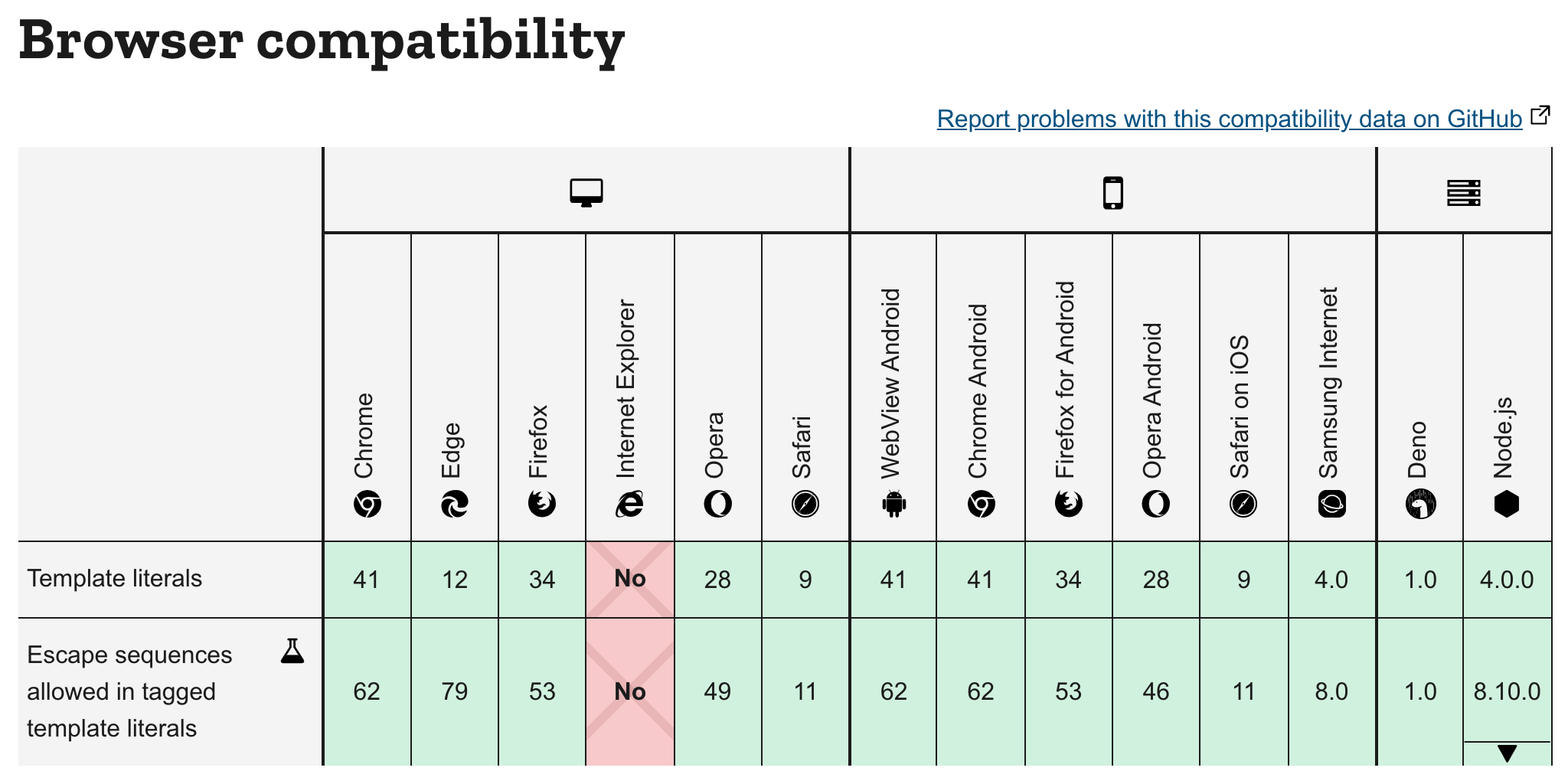Click the WebView Android robot icon
The height and width of the screenshot is (784, 1568).
893,505
